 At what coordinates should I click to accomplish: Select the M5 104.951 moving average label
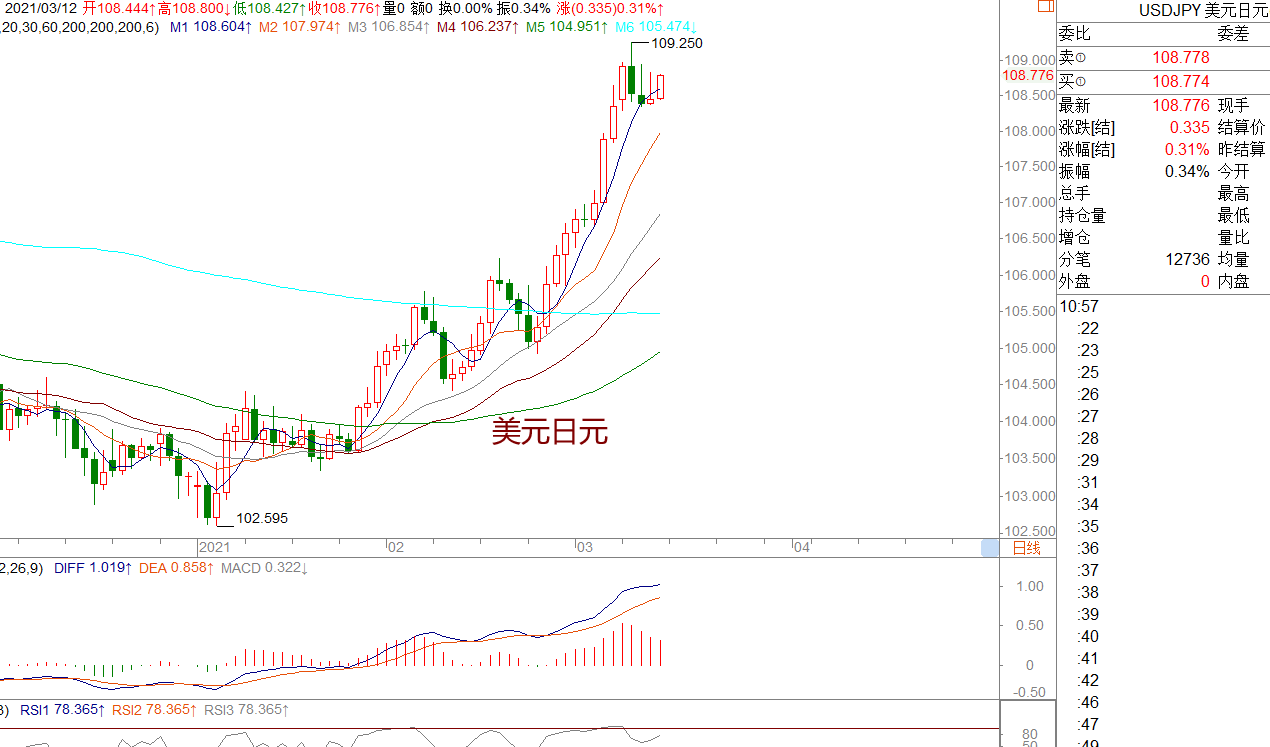click(566, 27)
